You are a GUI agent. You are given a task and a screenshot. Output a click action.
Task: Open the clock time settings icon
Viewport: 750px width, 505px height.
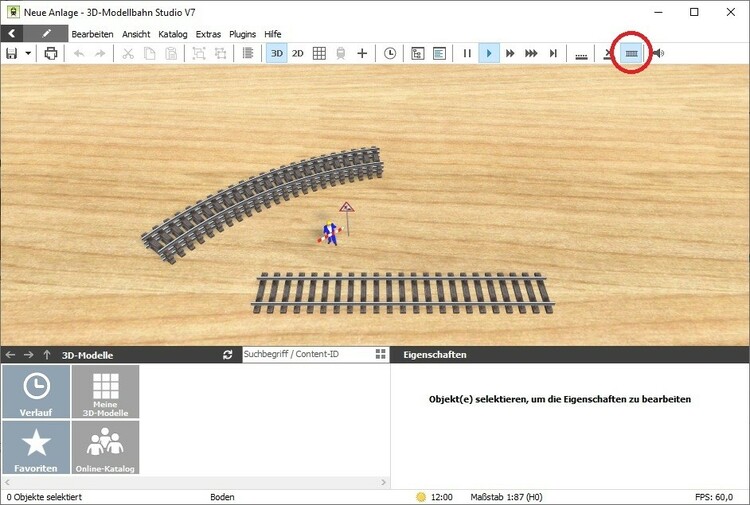coord(390,53)
